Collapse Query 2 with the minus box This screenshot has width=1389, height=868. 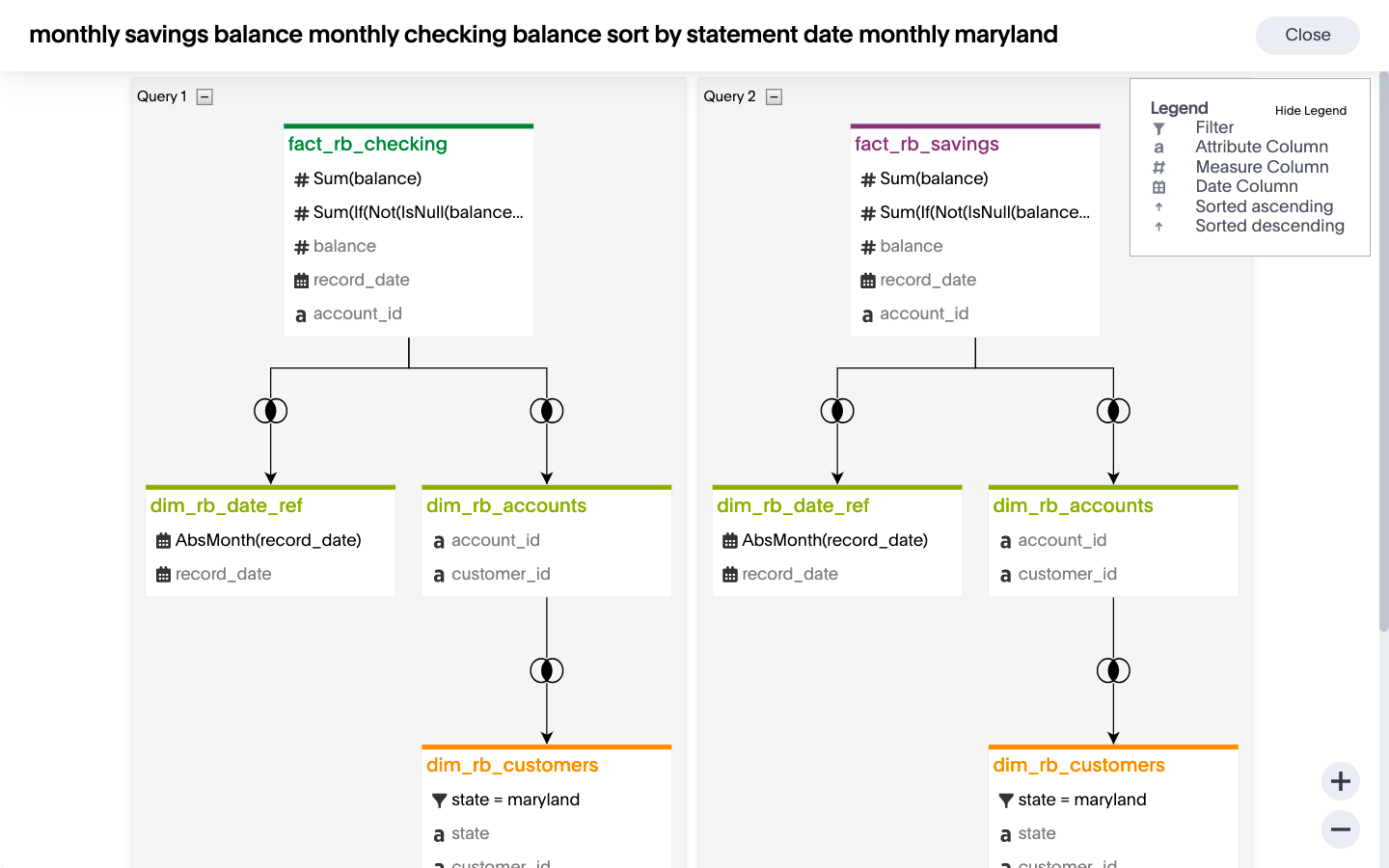(774, 96)
